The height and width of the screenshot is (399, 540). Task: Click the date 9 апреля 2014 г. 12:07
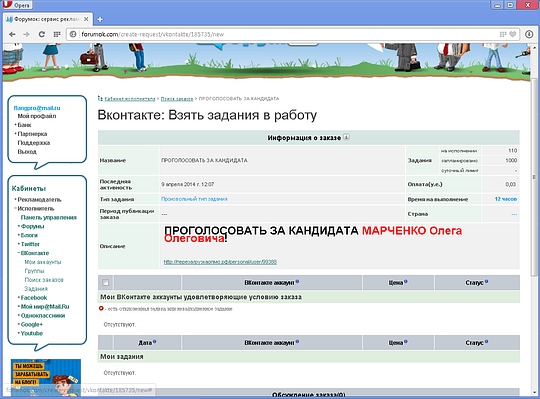(x=188, y=185)
